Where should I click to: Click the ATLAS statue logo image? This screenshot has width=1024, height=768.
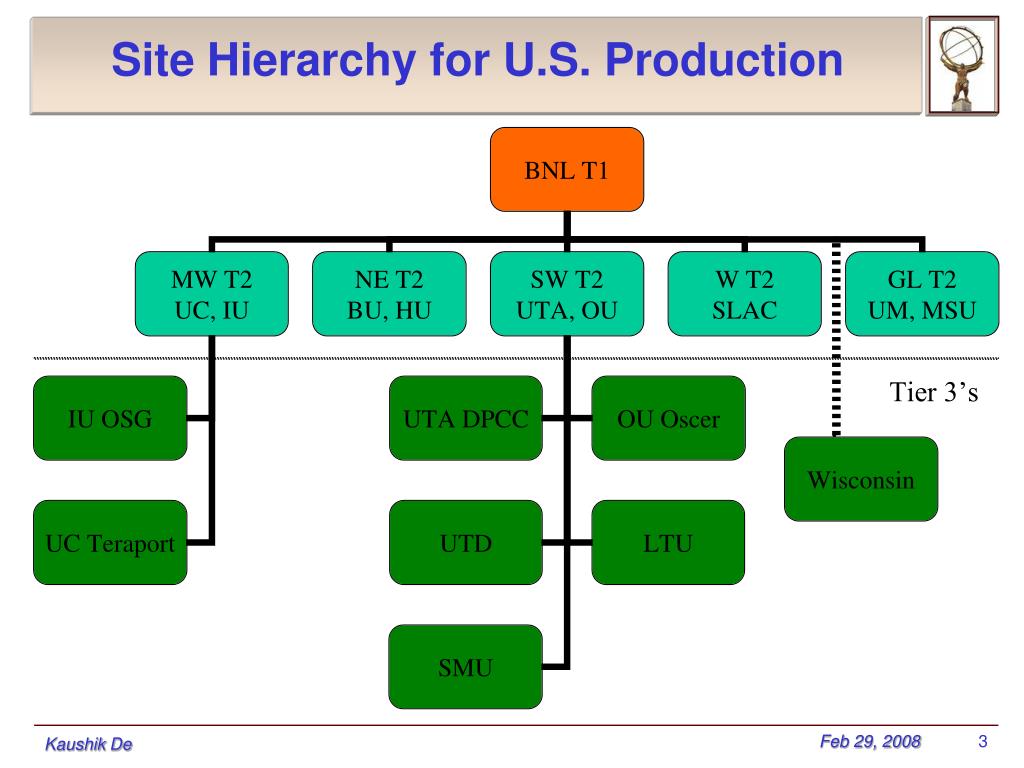coord(963,66)
